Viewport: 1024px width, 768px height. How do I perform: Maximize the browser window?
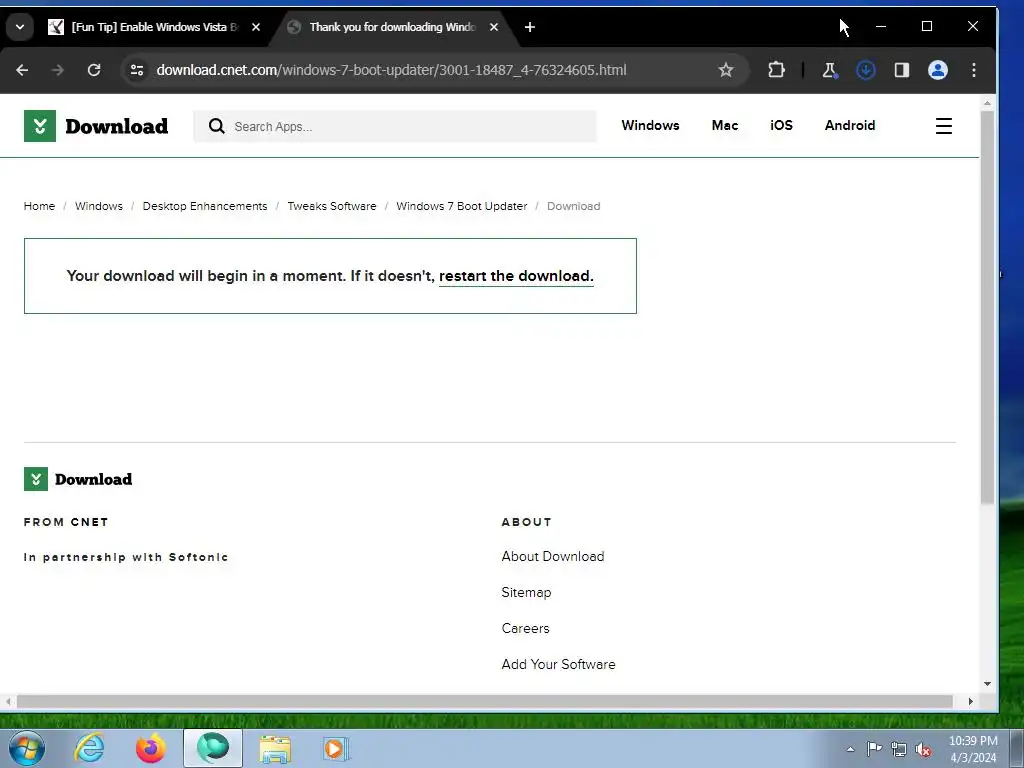[x=927, y=27]
